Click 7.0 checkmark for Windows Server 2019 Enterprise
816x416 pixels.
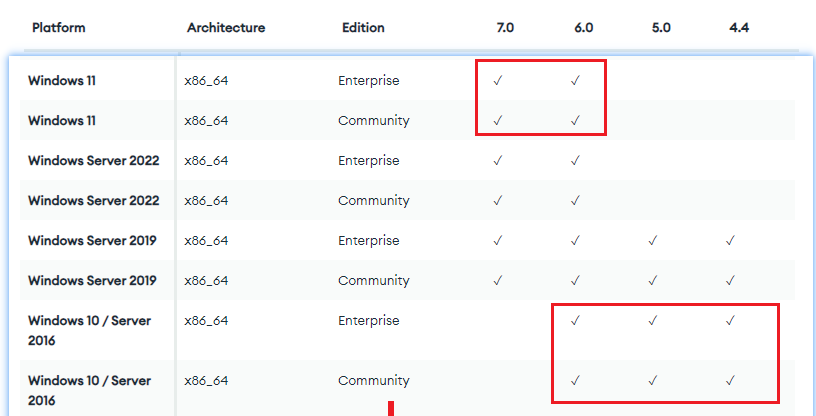pos(498,241)
